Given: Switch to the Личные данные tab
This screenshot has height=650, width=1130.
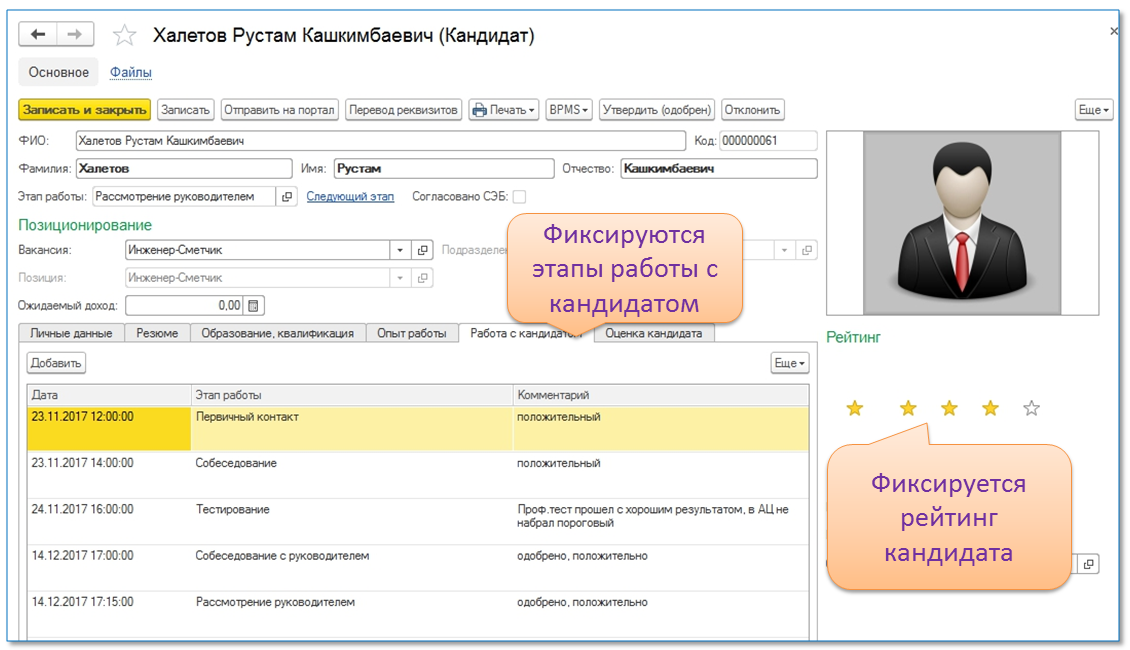Looking at the screenshot, I should point(71,333).
